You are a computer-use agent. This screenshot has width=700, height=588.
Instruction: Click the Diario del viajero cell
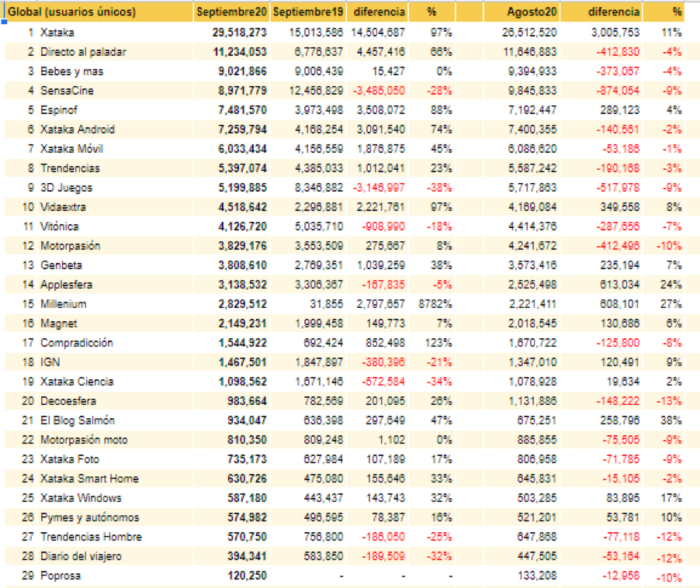[x=81, y=556]
